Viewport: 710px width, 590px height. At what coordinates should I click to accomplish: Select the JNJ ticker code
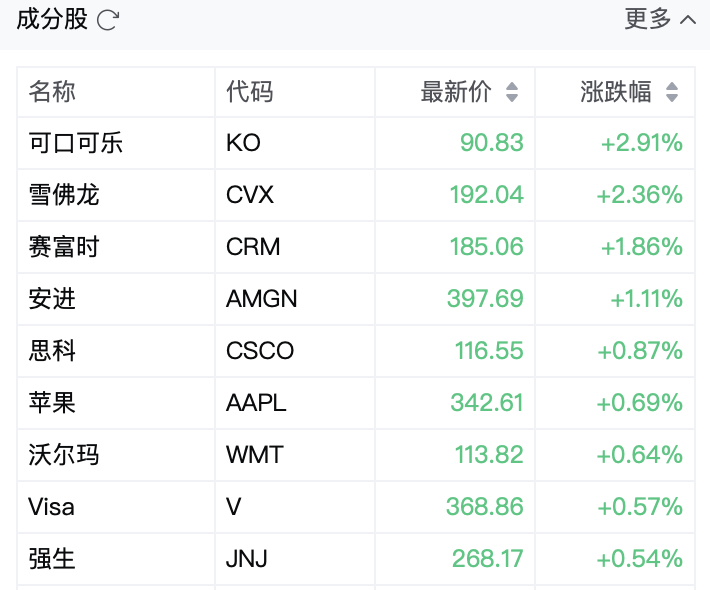[x=247, y=559]
